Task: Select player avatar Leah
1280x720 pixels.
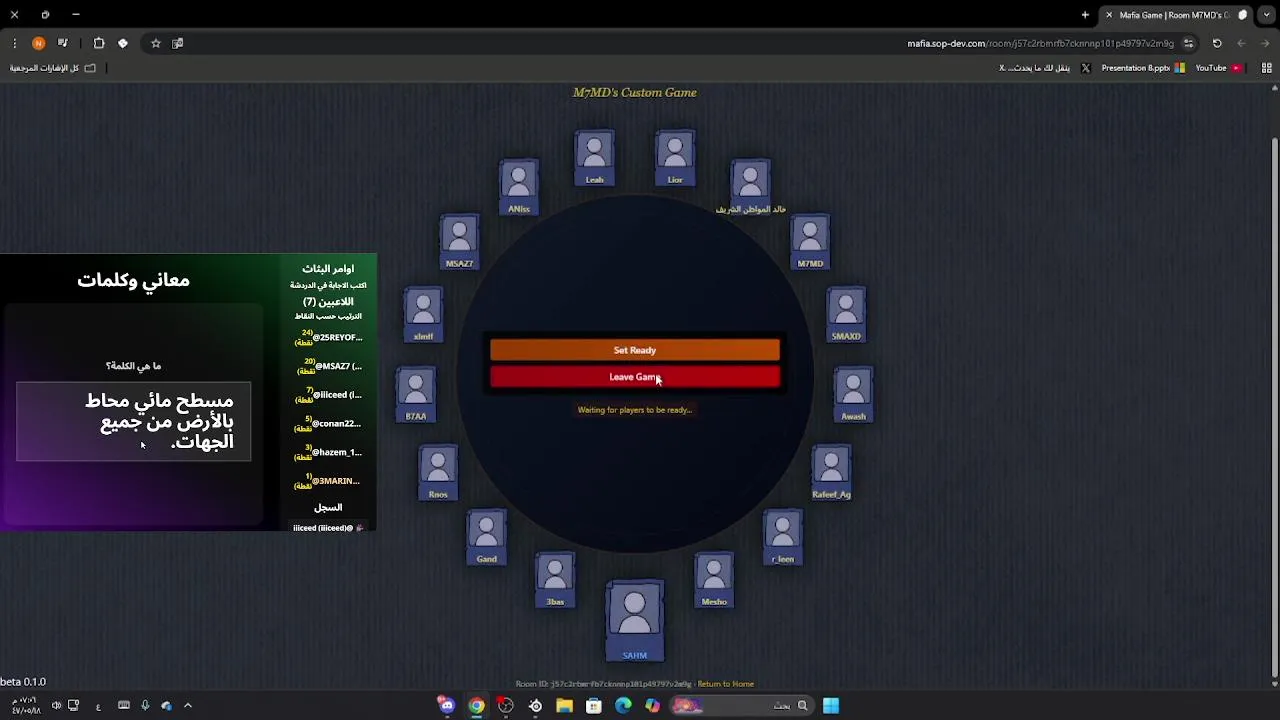Action: [594, 158]
